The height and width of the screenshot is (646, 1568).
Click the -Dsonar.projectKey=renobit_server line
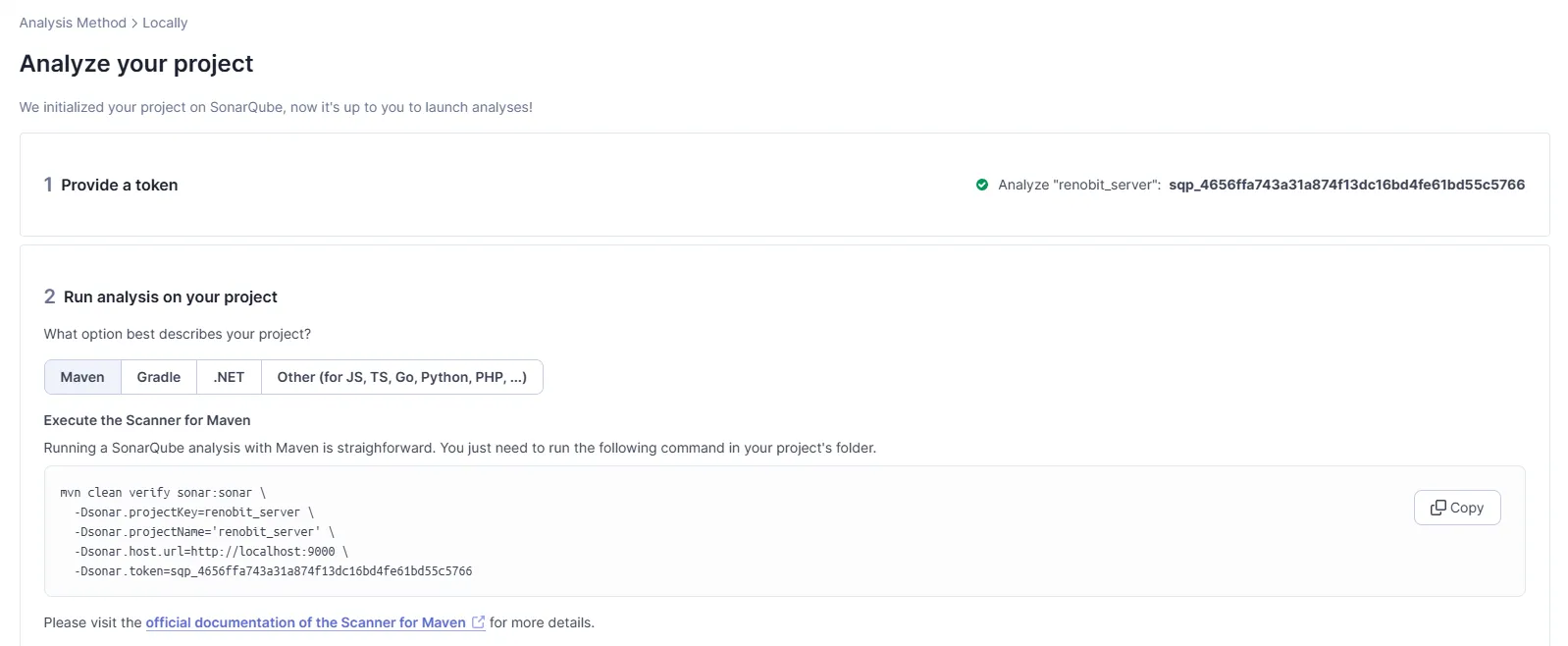(194, 512)
